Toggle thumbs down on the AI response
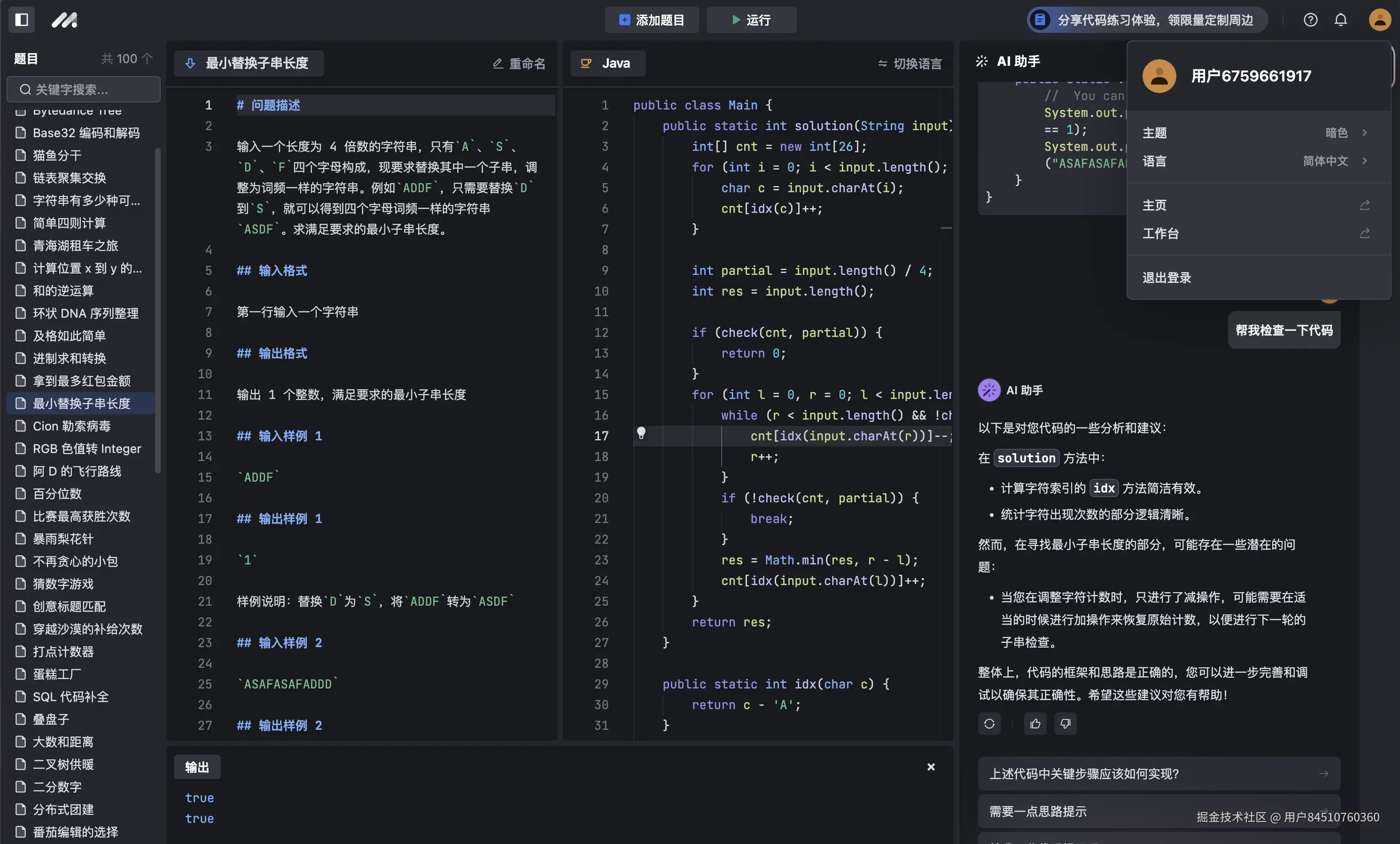Screen dimensions: 1400x844 pos(1066,724)
